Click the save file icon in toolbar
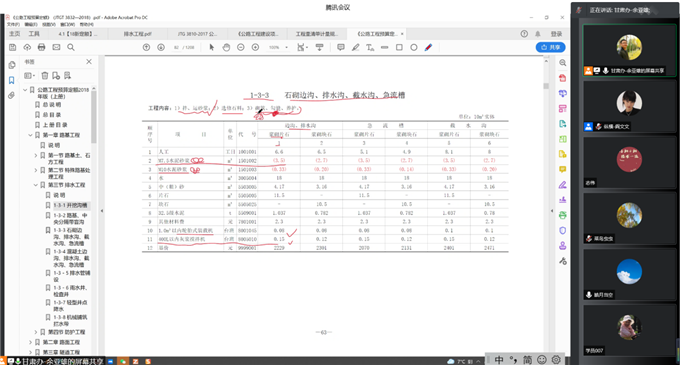 (x=13, y=47)
